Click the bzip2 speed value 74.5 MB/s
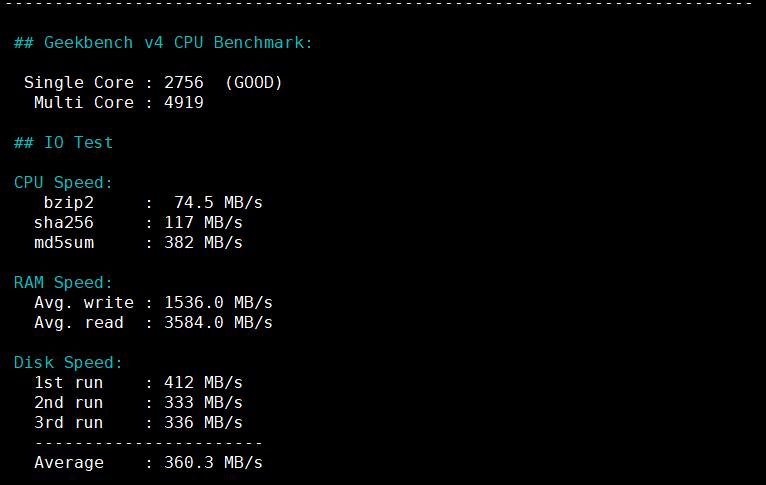Viewport: 766px width, 485px height. pyautogui.click(x=218, y=203)
